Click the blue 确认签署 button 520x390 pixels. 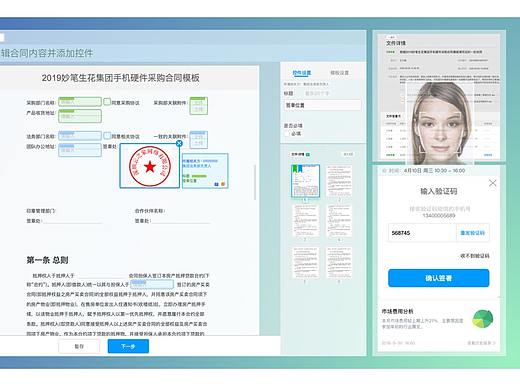[439, 278]
